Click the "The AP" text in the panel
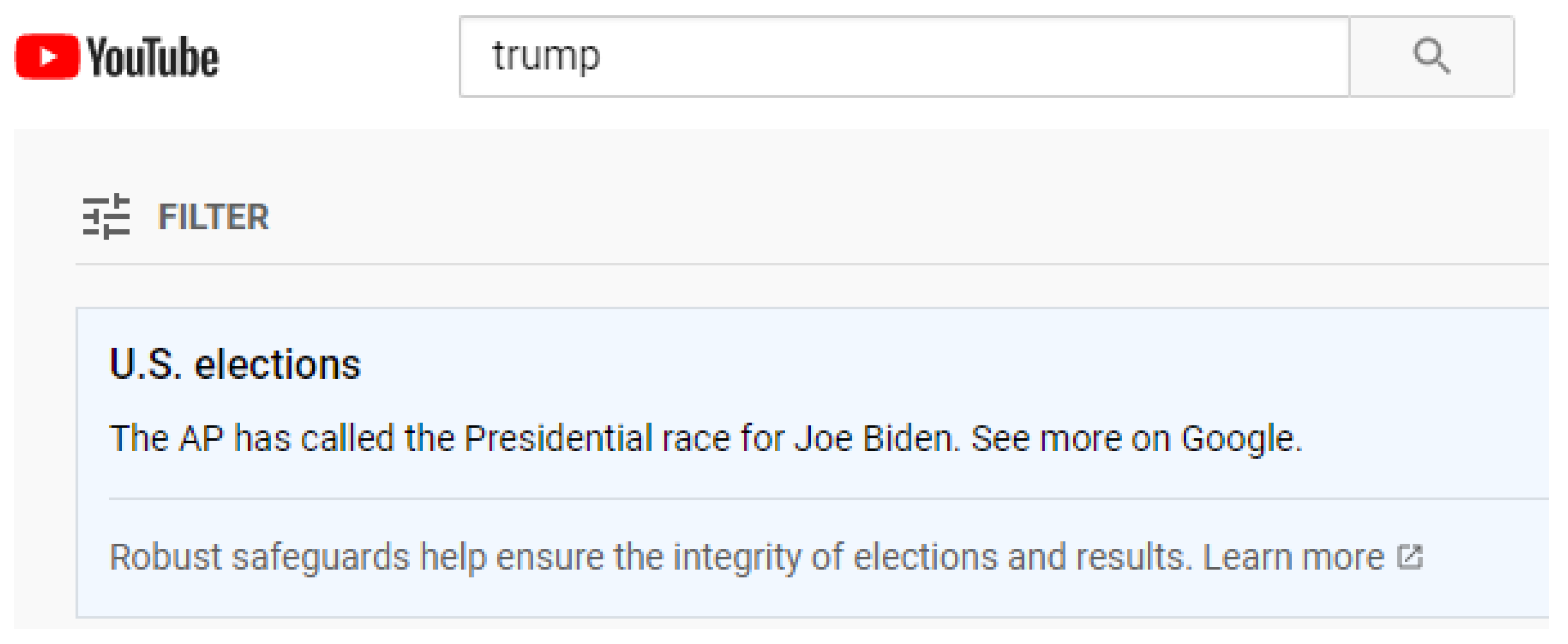Viewport: 1568px width, 644px height. 166,439
